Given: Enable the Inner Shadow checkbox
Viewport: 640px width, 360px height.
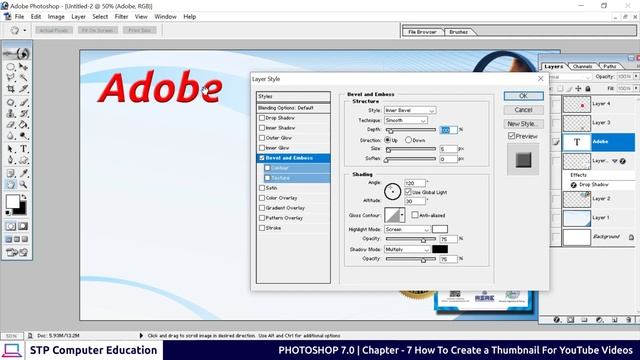Looking at the screenshot, I should pyautogui.click(x=262, y=128).
